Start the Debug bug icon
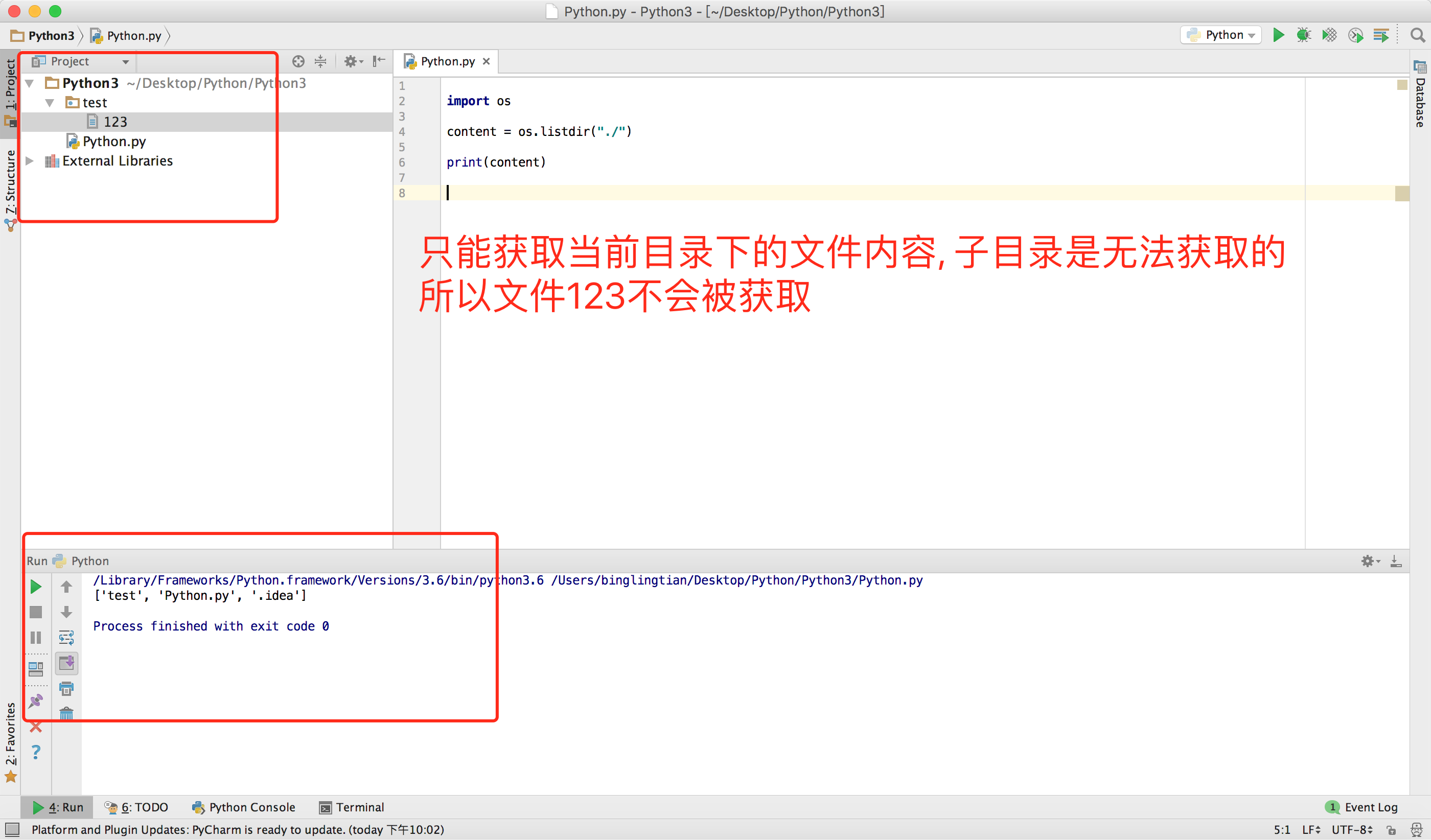 point(1303,35)
